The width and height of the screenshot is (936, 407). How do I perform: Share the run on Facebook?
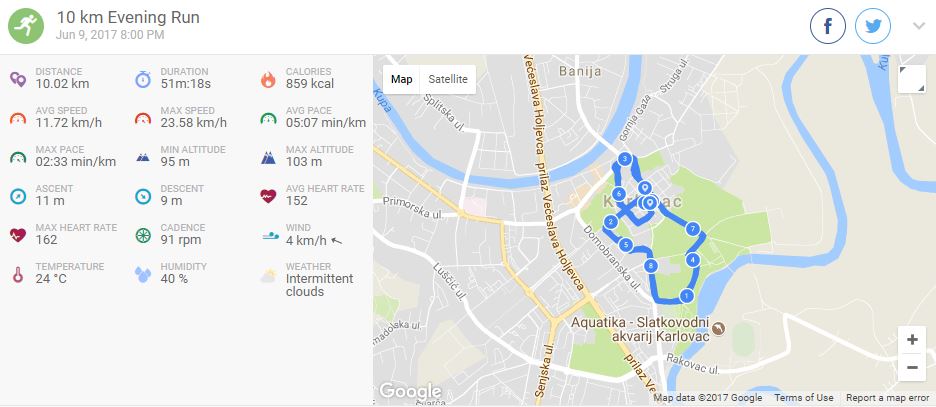pyautogui.click(x=827, y=26)
